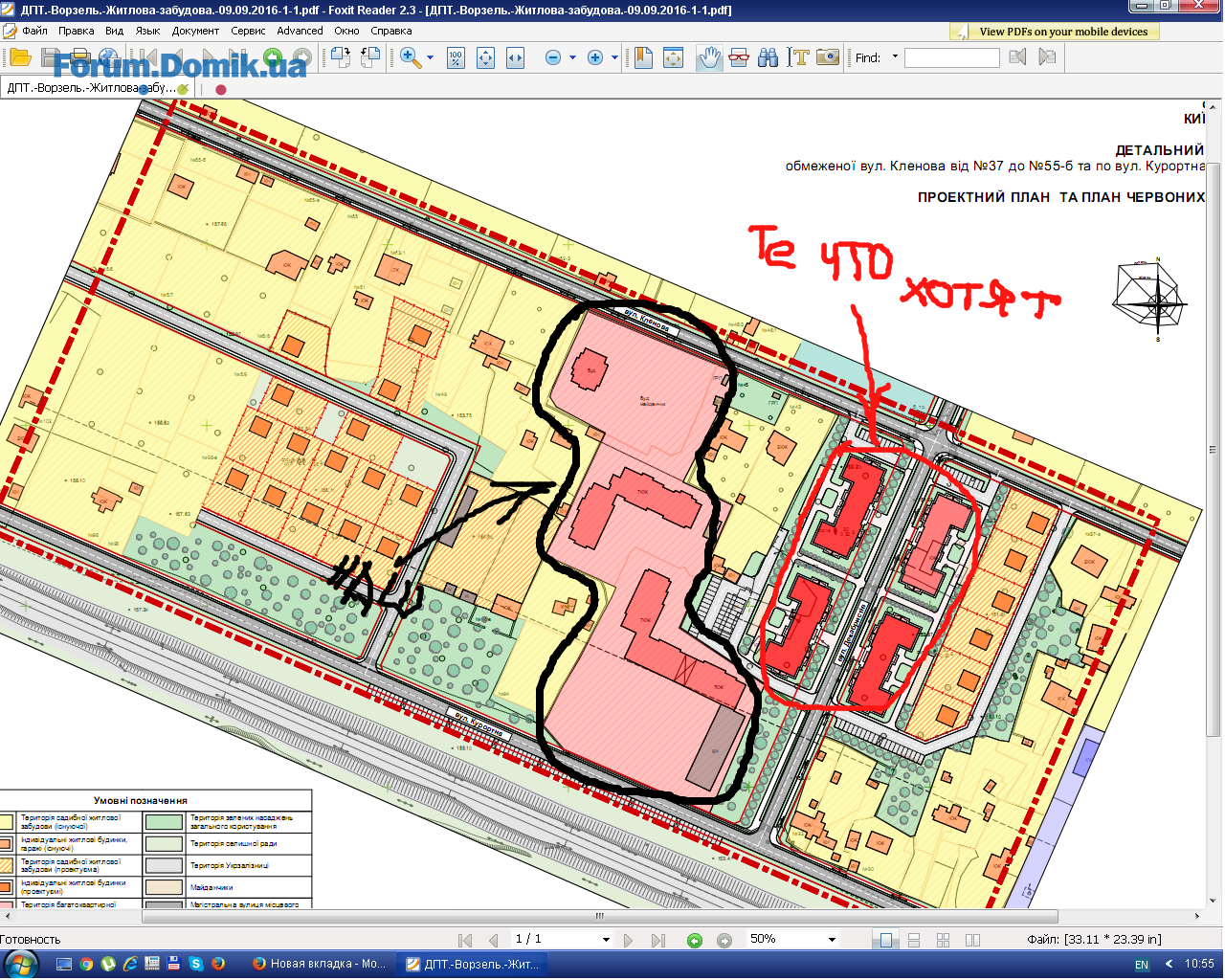Click View PDFs on your mobile devices
This screenshot has height=980, width=1225.
pyautogui.click(x=1062, y=32)
